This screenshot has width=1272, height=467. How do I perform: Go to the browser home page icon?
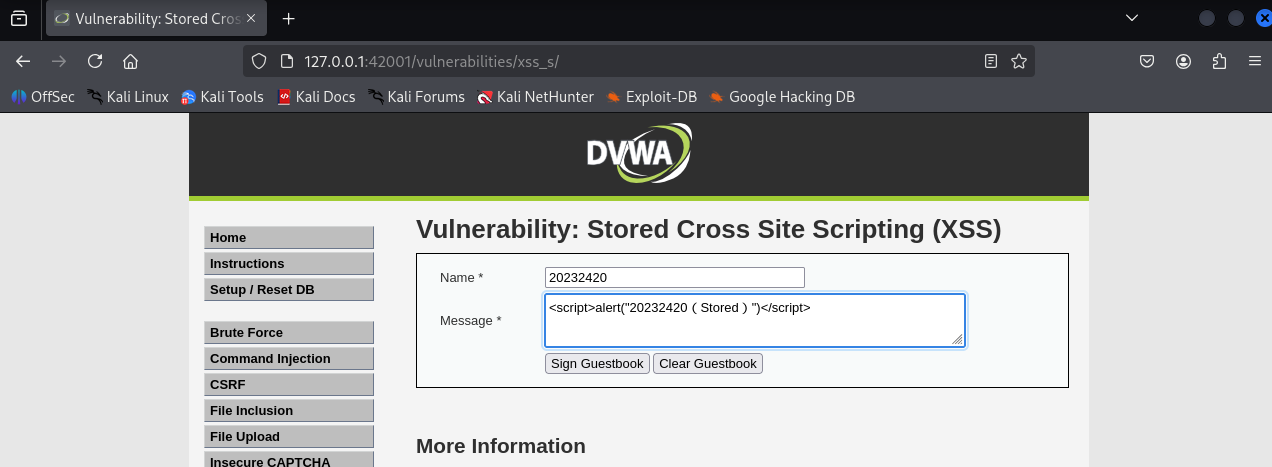click(x=130, y=61)
